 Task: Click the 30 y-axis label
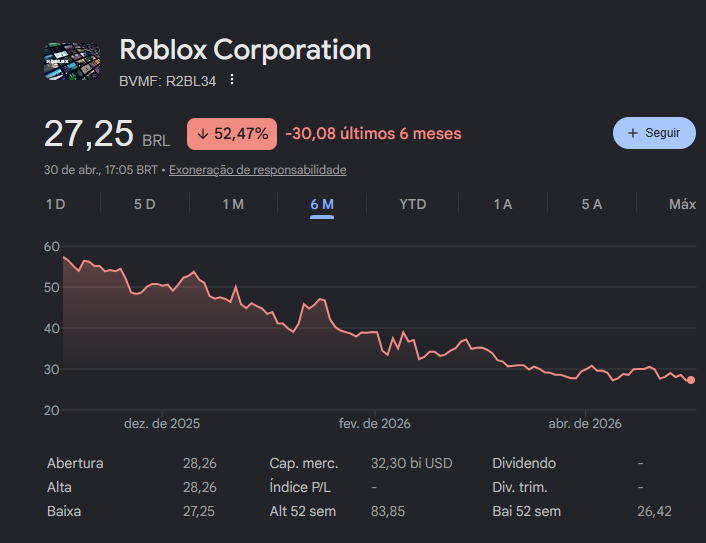click(x=52, y=369)
